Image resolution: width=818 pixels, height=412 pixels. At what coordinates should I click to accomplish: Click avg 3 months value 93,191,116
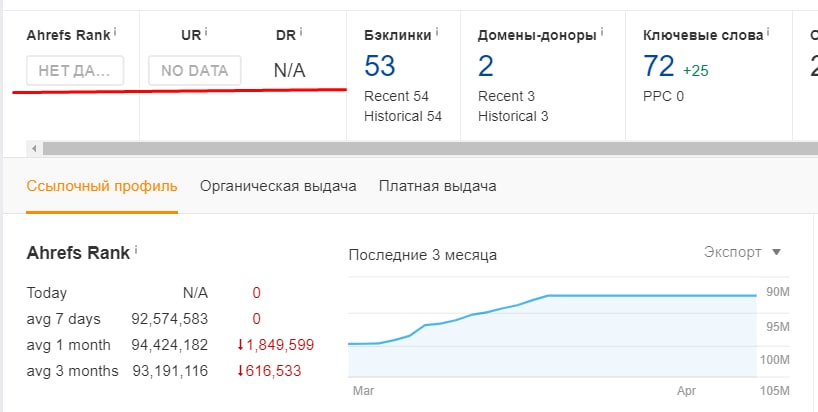170,371
